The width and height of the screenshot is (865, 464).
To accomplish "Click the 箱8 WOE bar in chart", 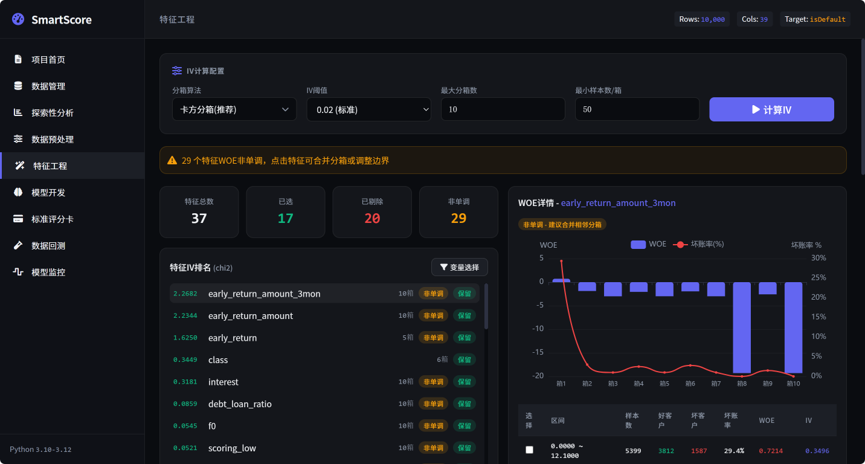I will click(x=742, y=328).
